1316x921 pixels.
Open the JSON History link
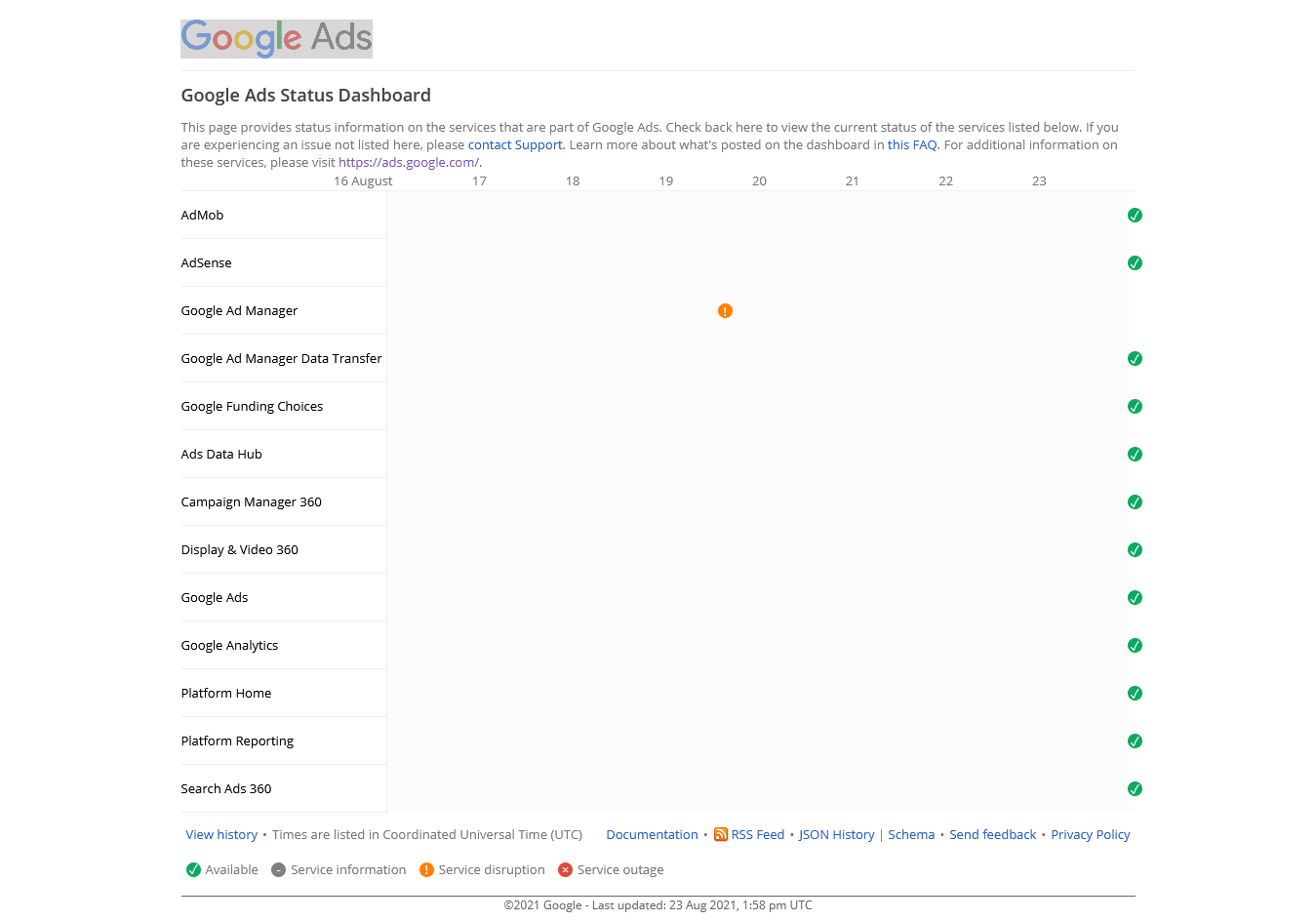coord(837,835)
